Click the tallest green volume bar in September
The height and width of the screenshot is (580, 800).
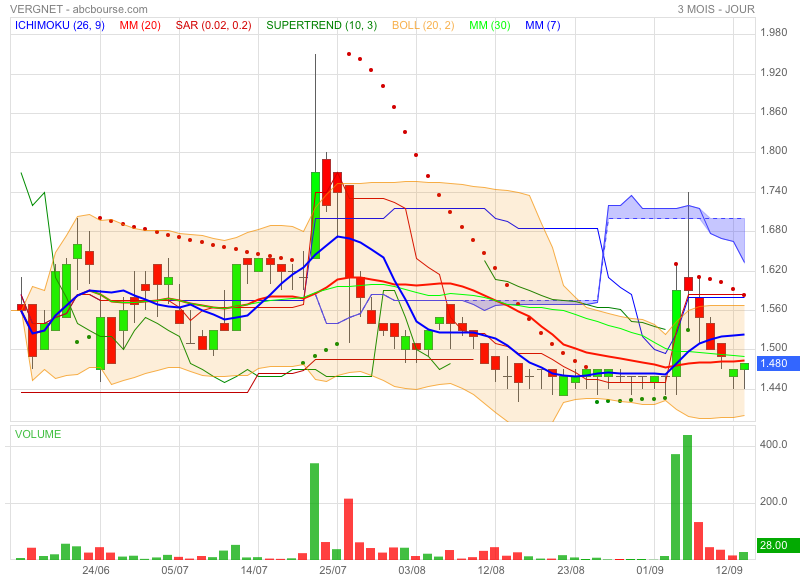point(687,497)
